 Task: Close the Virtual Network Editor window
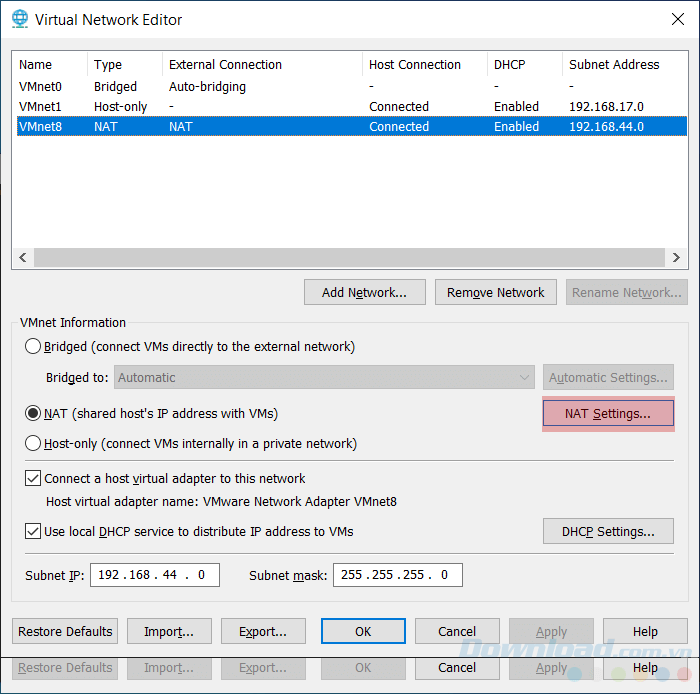tap(678, 19)
